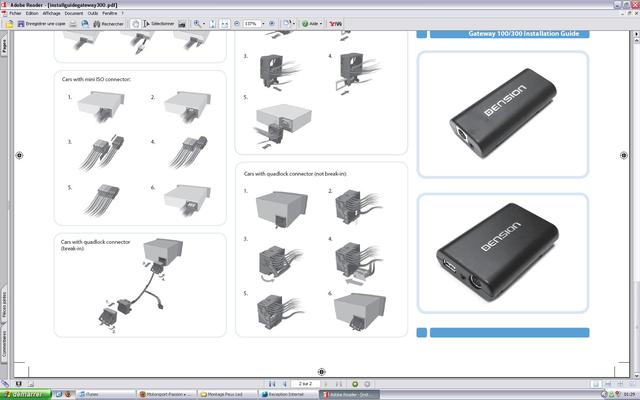Click the bottom Dension Gateway USB device image

click(497, 253)
